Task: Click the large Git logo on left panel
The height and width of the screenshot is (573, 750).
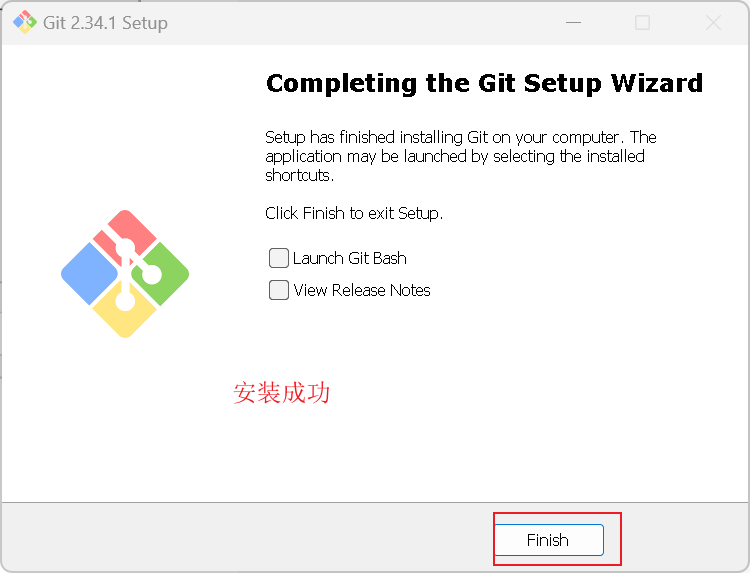Action: point(125,274)
